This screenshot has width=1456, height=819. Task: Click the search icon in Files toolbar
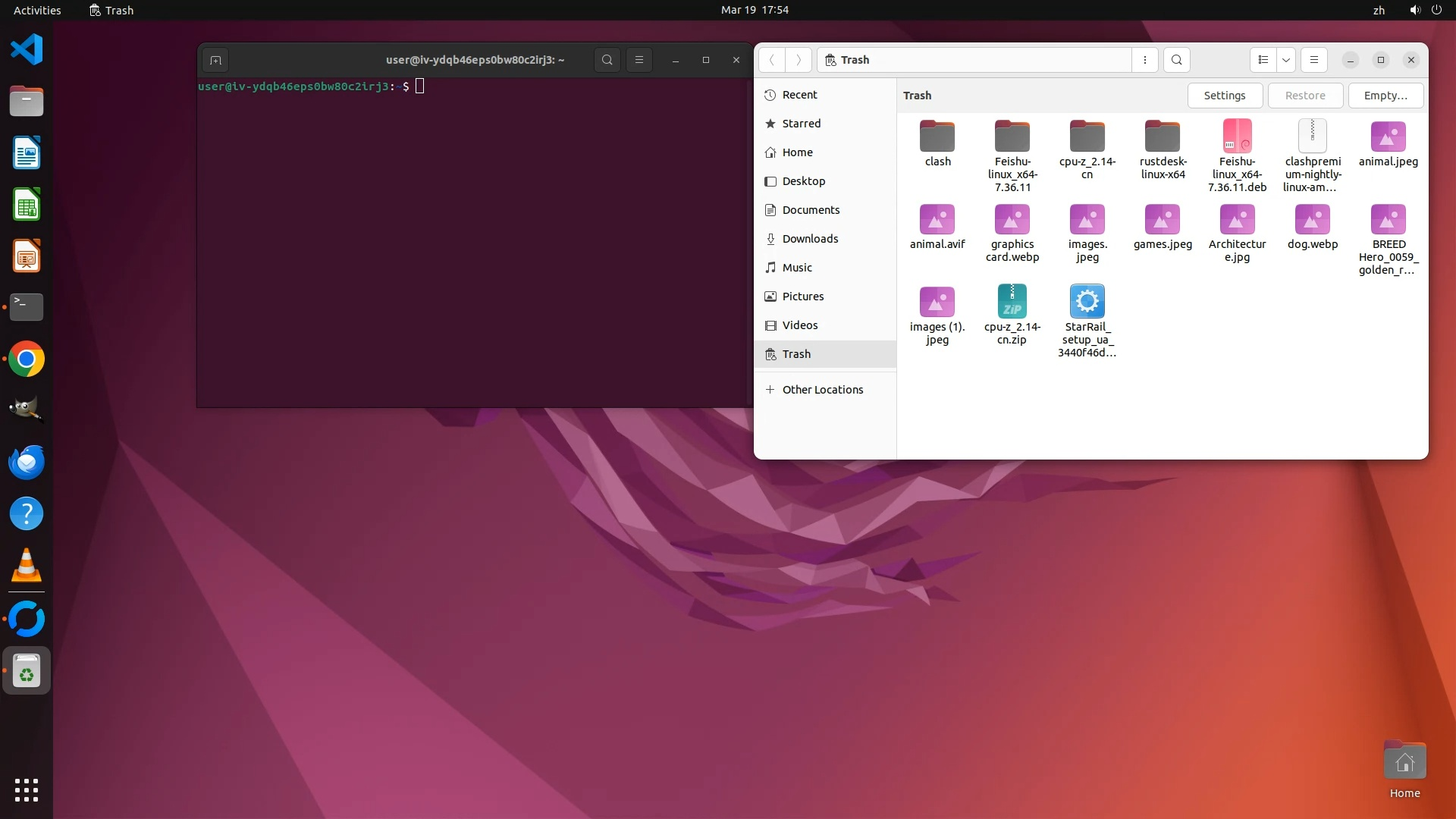tap(1176, 60)
